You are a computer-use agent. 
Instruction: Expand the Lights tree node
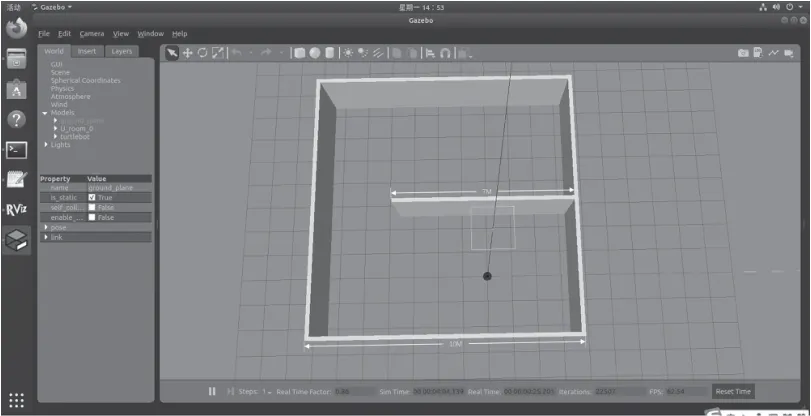46,144
